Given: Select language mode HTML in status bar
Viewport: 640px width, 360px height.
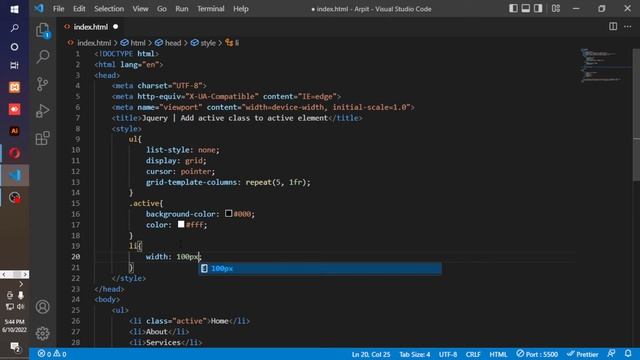Looking at the screenshot, I should 498,354.
